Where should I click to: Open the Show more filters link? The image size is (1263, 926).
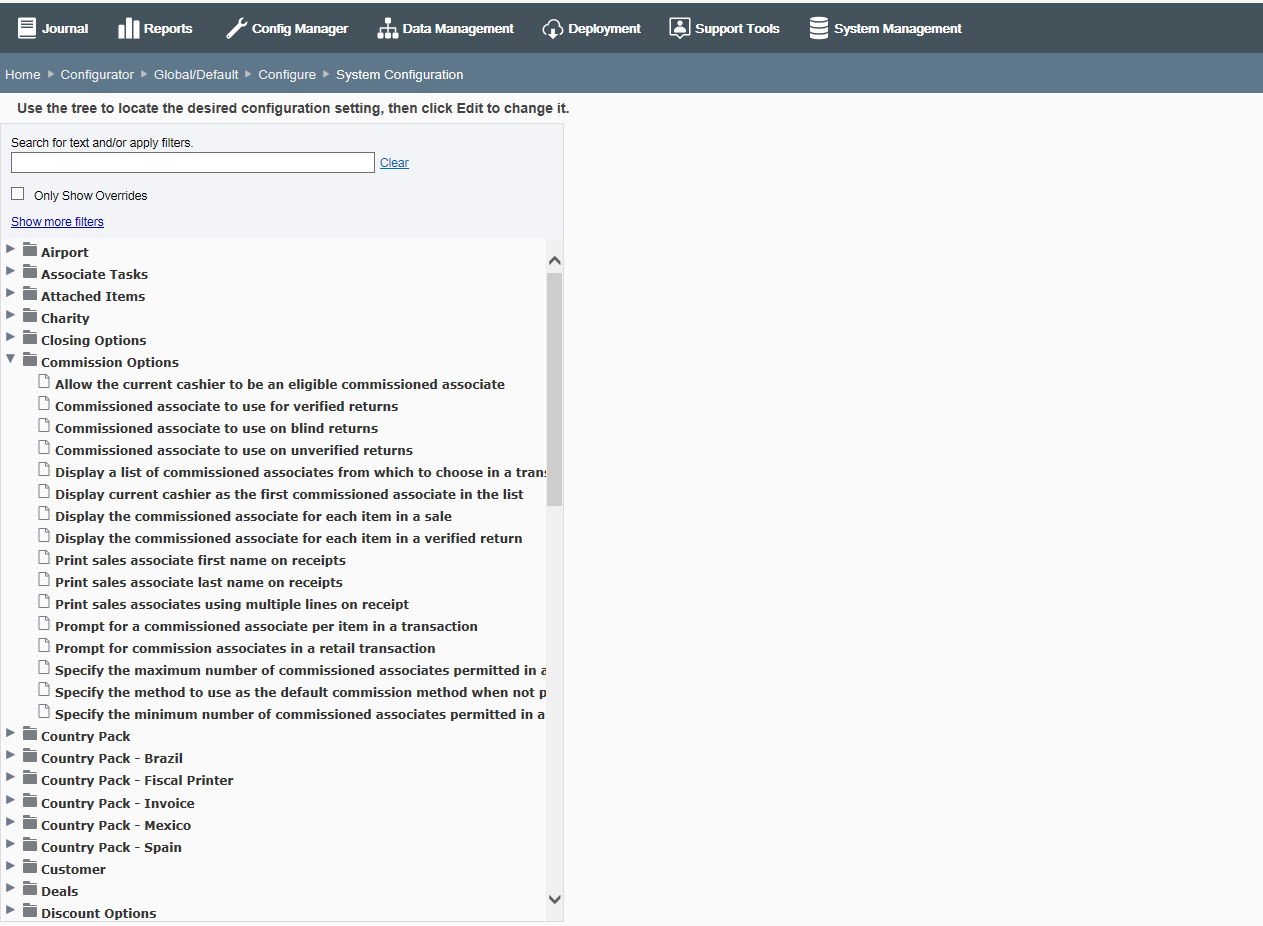[56, 221]
